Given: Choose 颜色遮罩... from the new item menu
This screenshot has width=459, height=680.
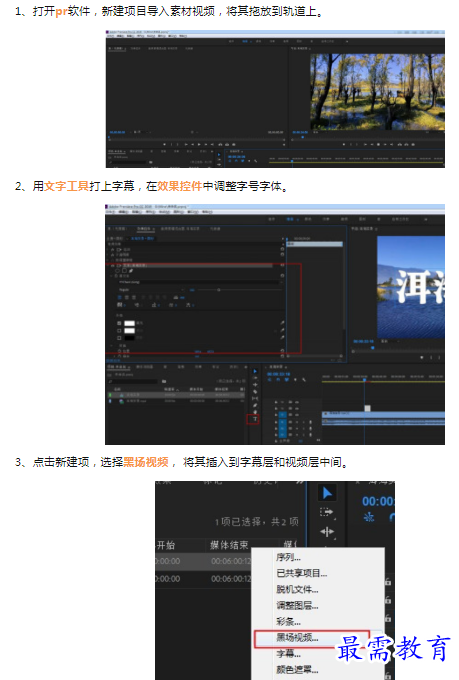Looking at the screenshot, I should (297, 670).
